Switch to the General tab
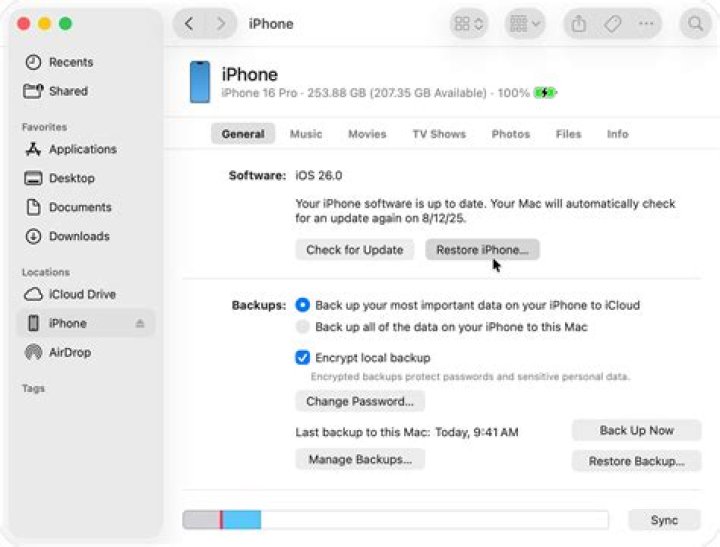Screen dimensions: 720x547 pyautogui.click(x=243, y=134)
